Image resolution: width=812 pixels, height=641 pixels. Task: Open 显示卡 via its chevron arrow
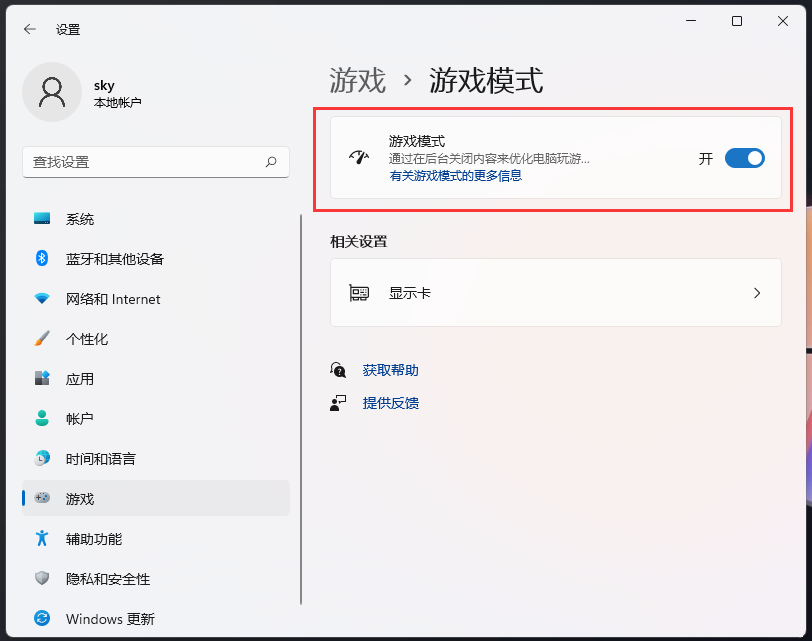[757, 292]
